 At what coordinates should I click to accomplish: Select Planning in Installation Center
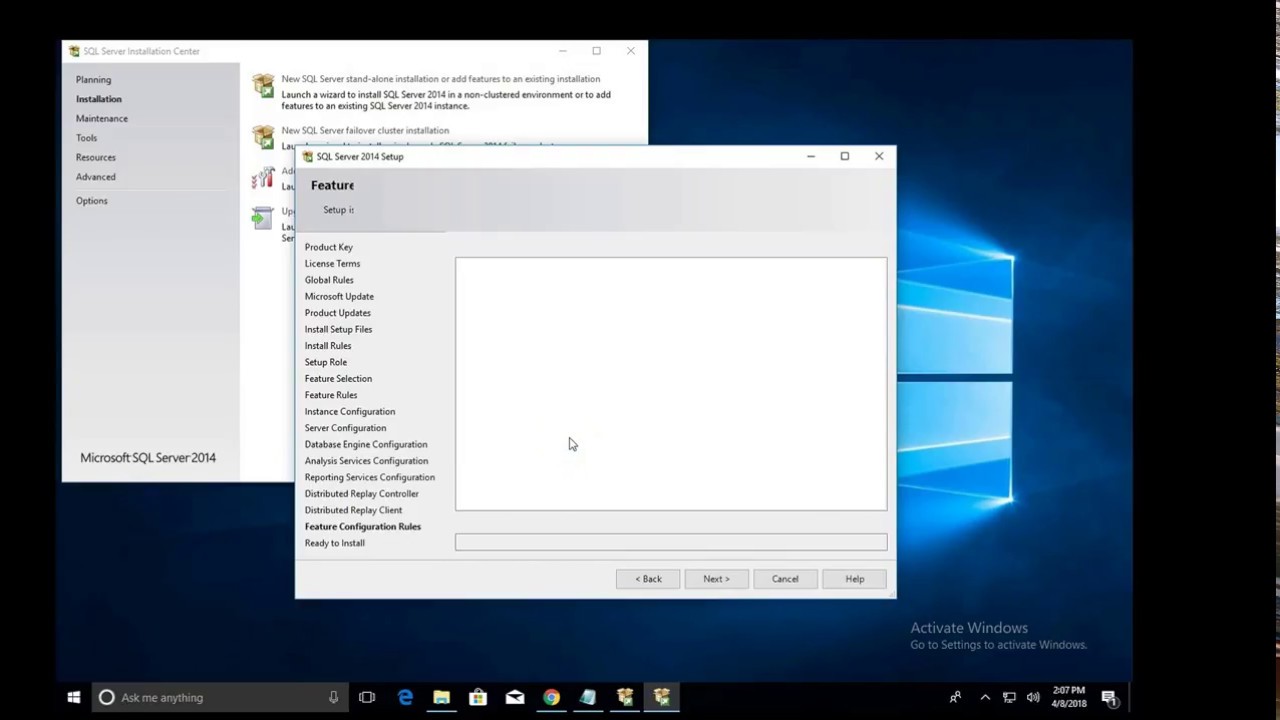[93, 80]
